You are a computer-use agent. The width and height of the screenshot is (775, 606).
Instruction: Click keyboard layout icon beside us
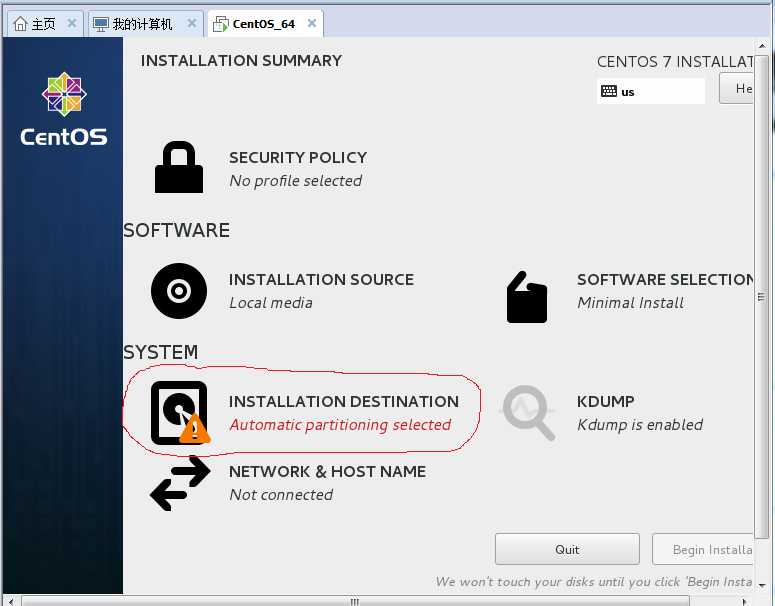pos(608,91)
